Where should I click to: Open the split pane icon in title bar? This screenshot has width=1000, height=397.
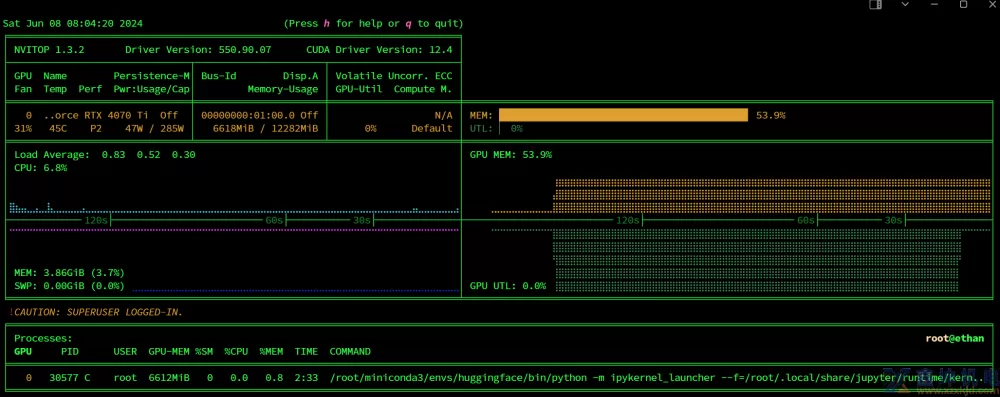tap(876, 4)
